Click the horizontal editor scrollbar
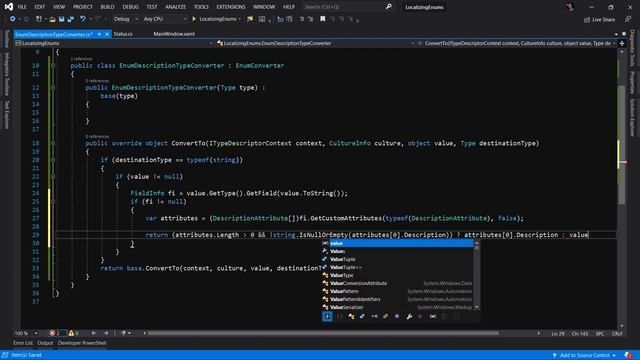 [323, 333]
